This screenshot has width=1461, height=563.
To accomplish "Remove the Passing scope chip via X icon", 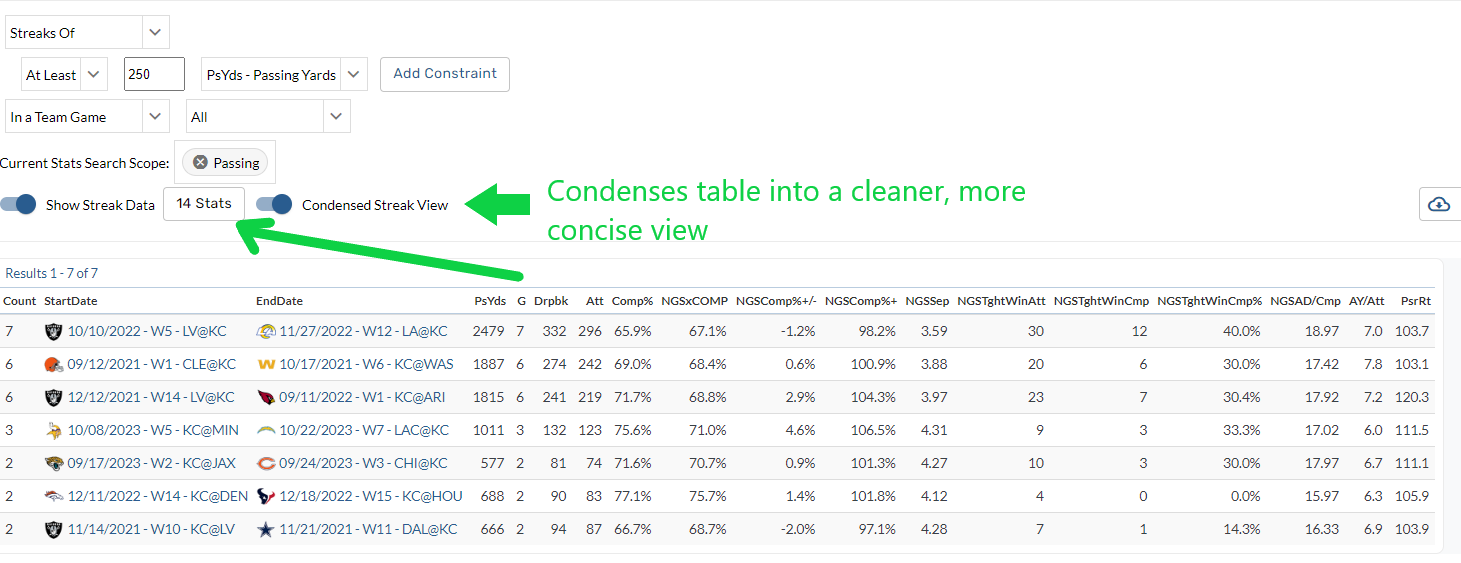I will click(x=201, y=162).
